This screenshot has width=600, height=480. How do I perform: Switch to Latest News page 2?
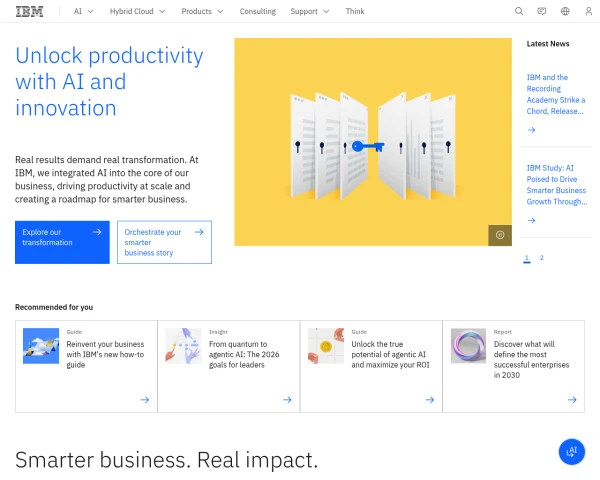[x=541, y=258]
